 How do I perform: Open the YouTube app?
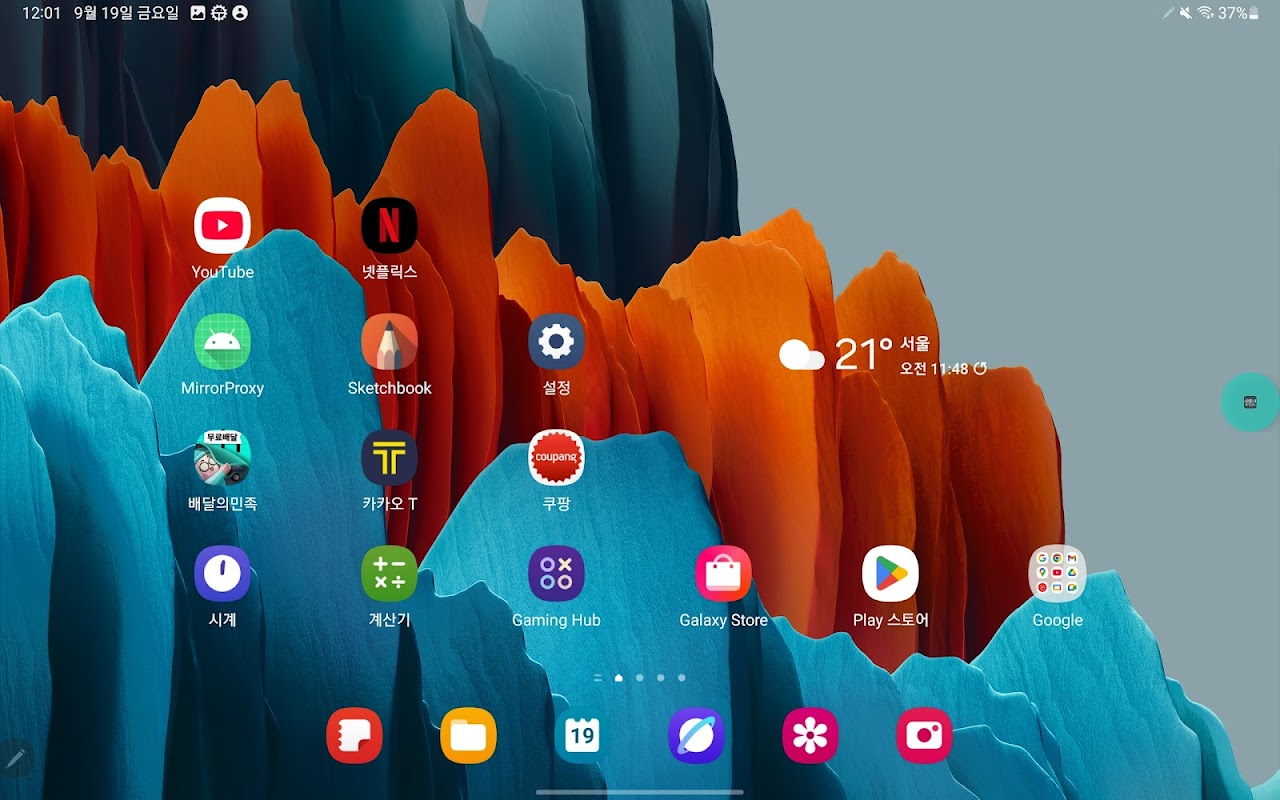(x=222, y=226)
